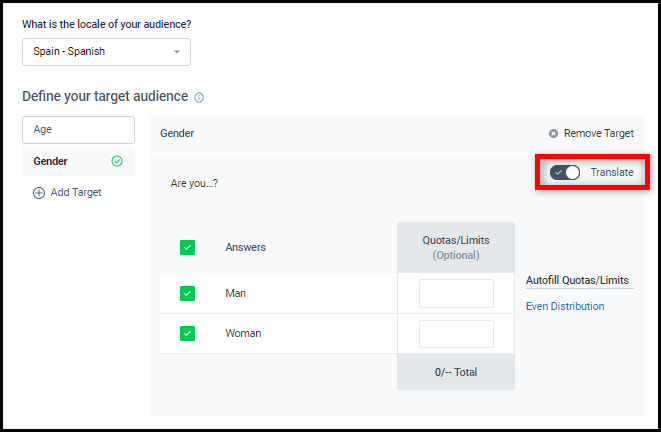Click the quota input field for Man

(456, 293)
